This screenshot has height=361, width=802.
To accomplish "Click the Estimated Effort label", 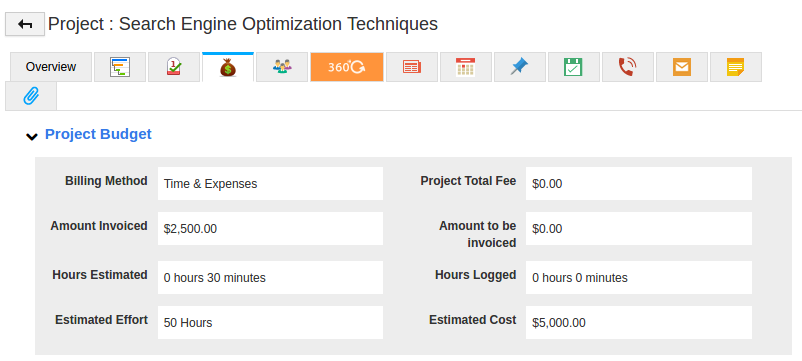I will click(101, 320).
